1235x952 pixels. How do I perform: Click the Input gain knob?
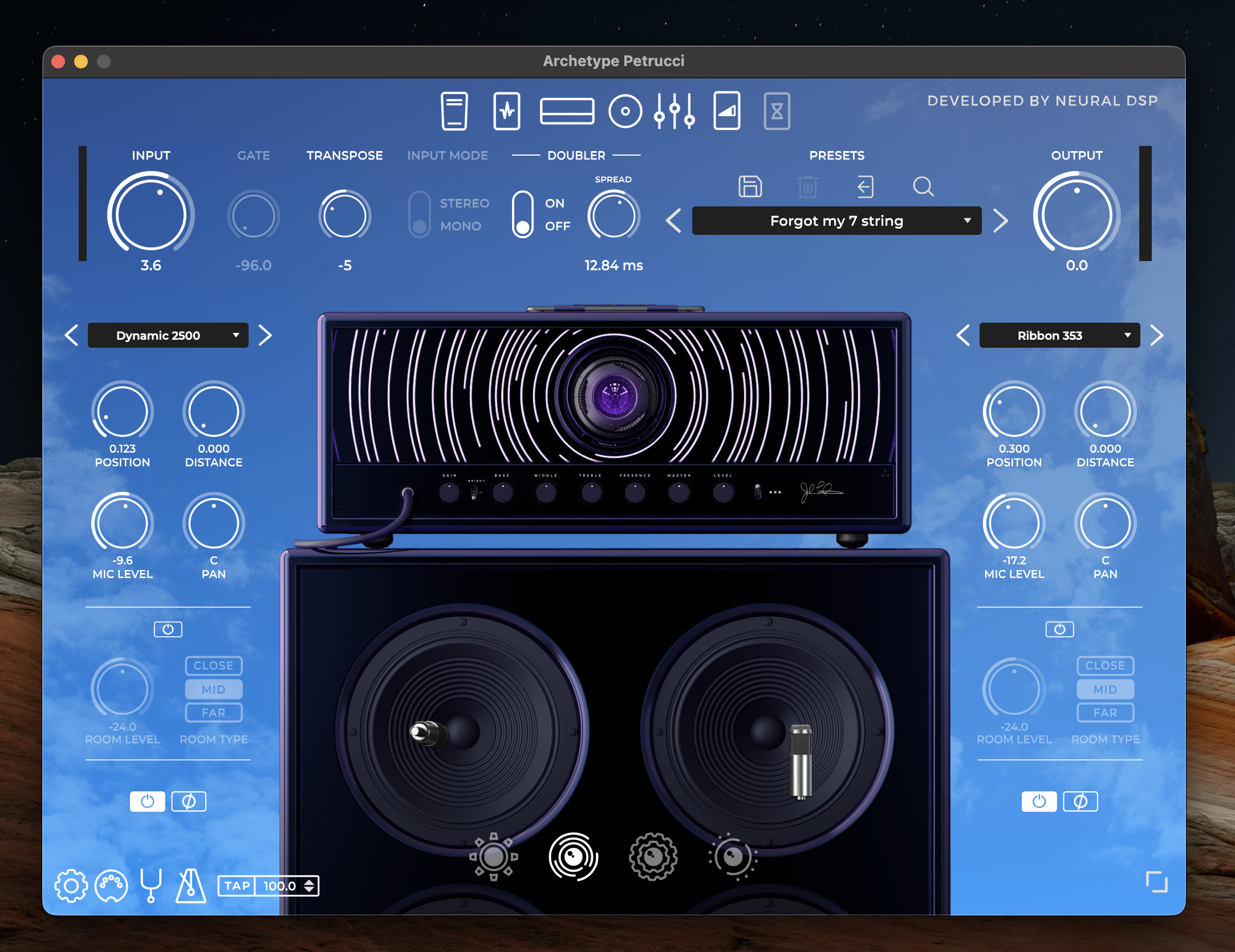[x=151, y=215]
